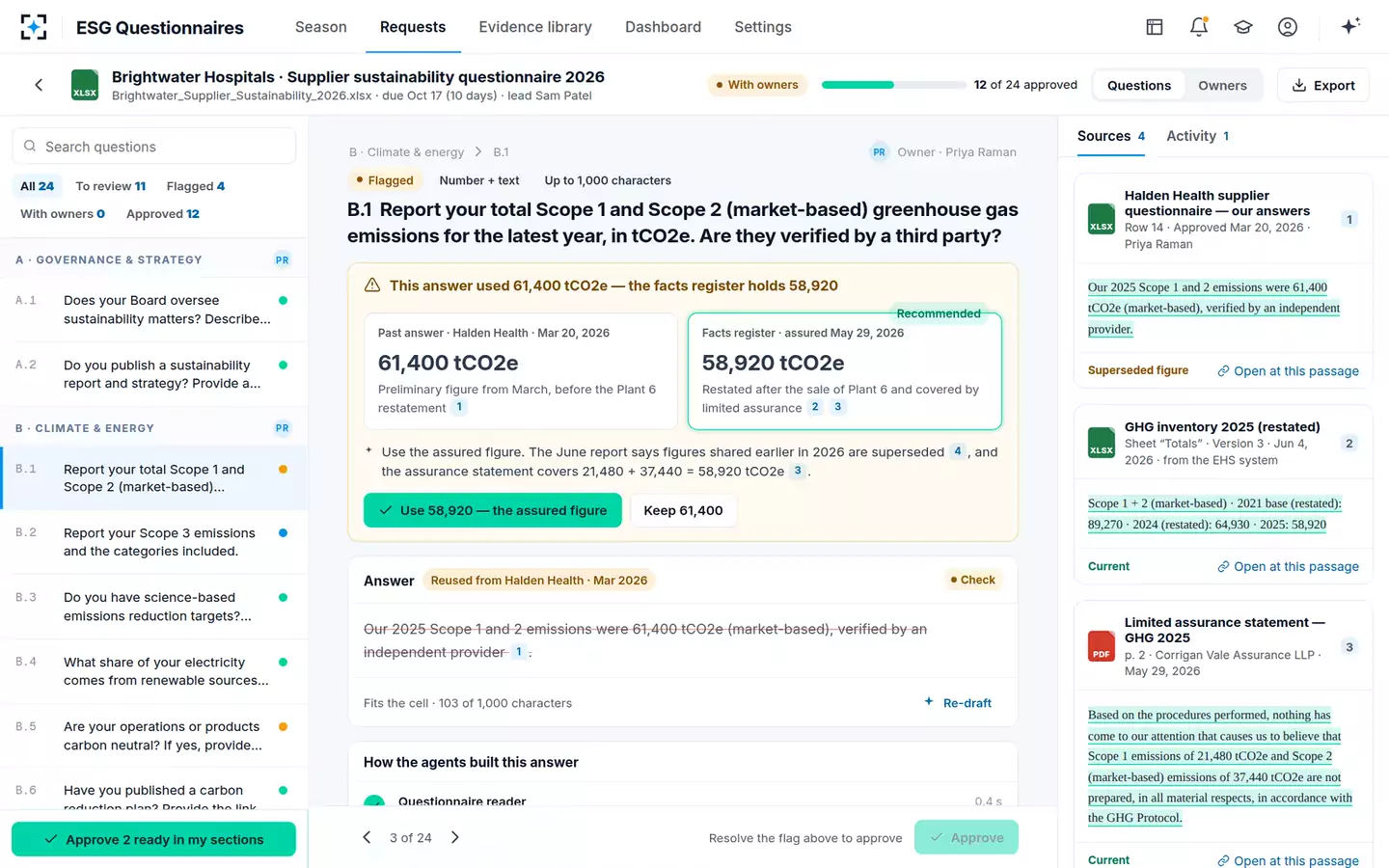Image resolution: width=1389 pixels, height=868 pixels.
Task: Click citation 2 in the facts register card
Action: [815, 407]
